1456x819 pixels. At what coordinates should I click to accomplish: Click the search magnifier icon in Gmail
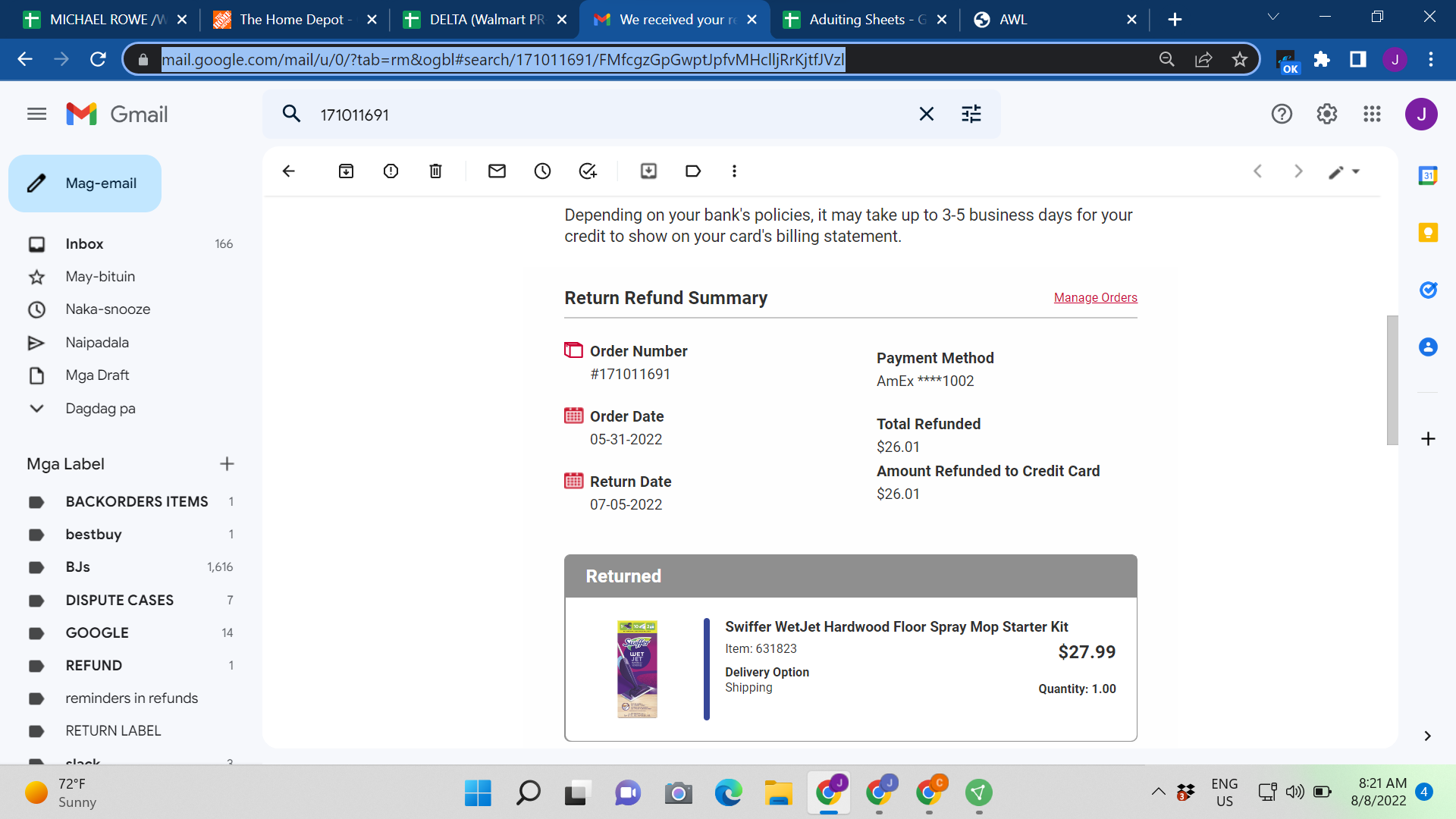[x=291, y=115]
